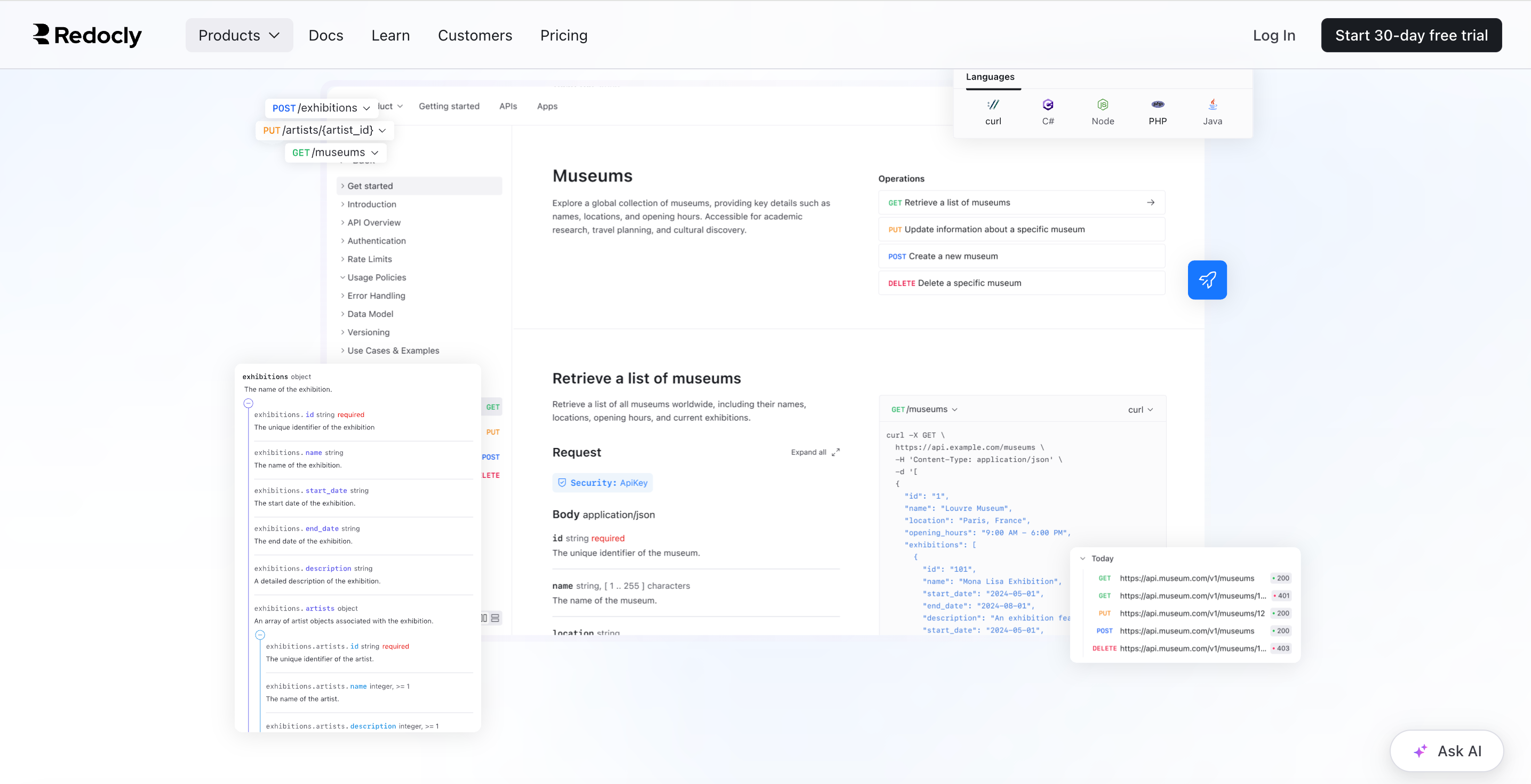Image resolution: width=1531 pixels, height=784 pixels.
Task: Open the curl language dropdown in code sample
Action: [1140, 410]
